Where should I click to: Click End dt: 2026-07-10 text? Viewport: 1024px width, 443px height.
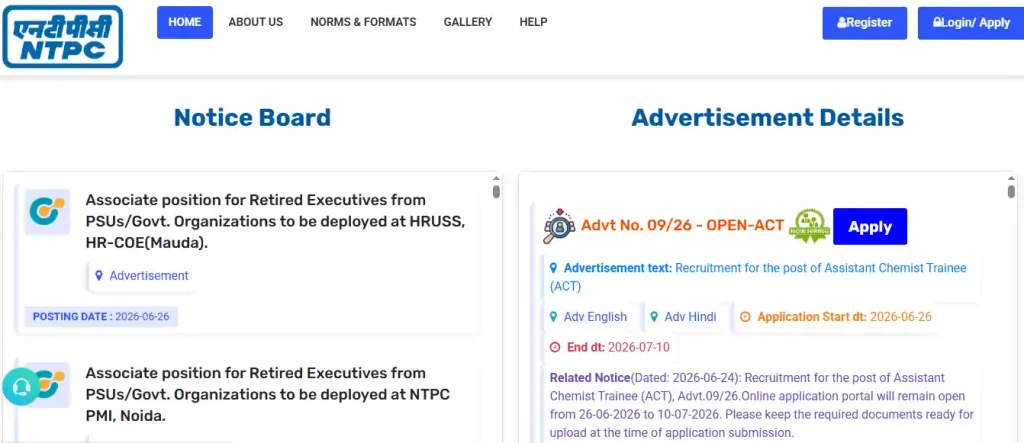(618, 348)
